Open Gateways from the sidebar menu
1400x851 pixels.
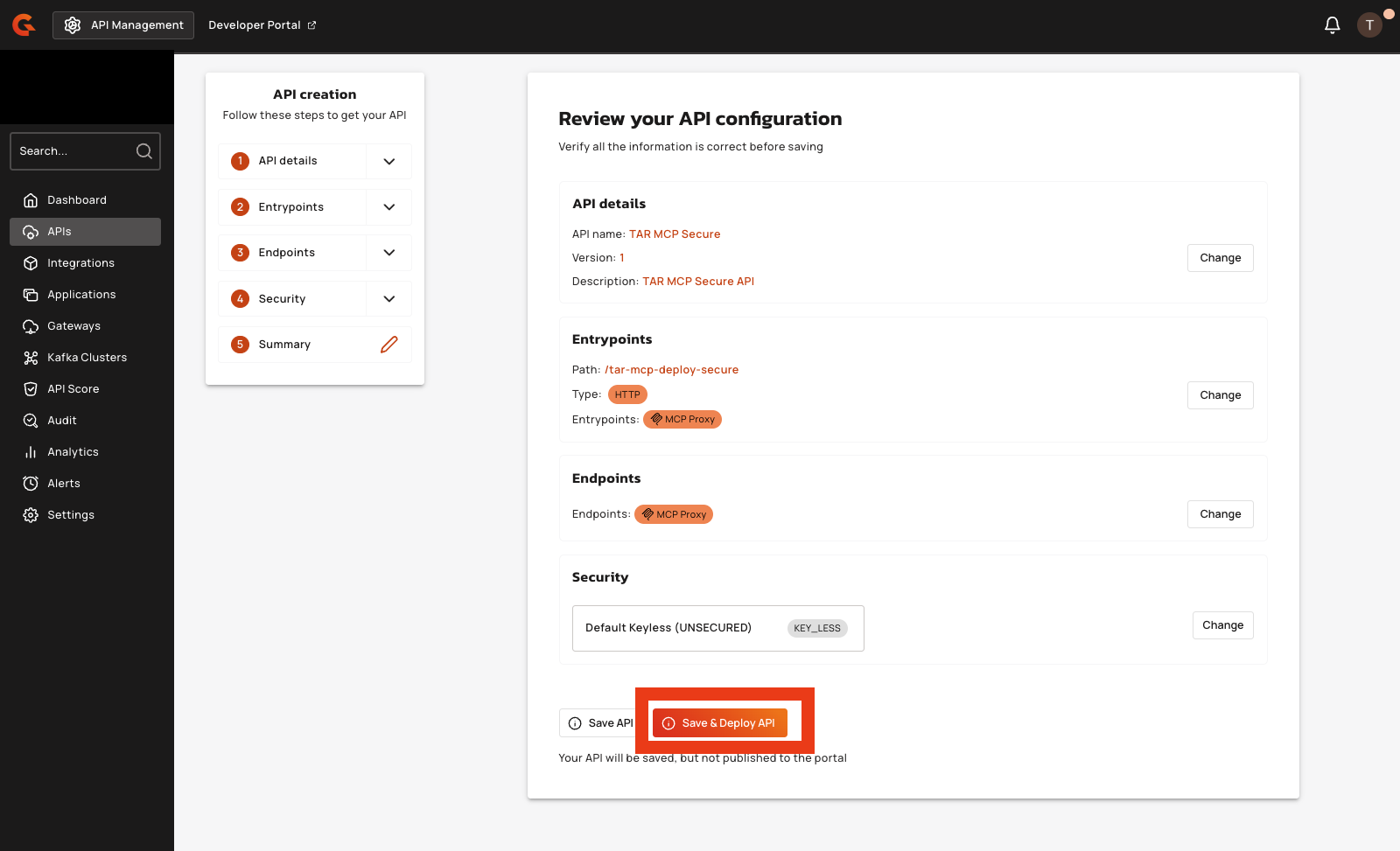point(73,326)
